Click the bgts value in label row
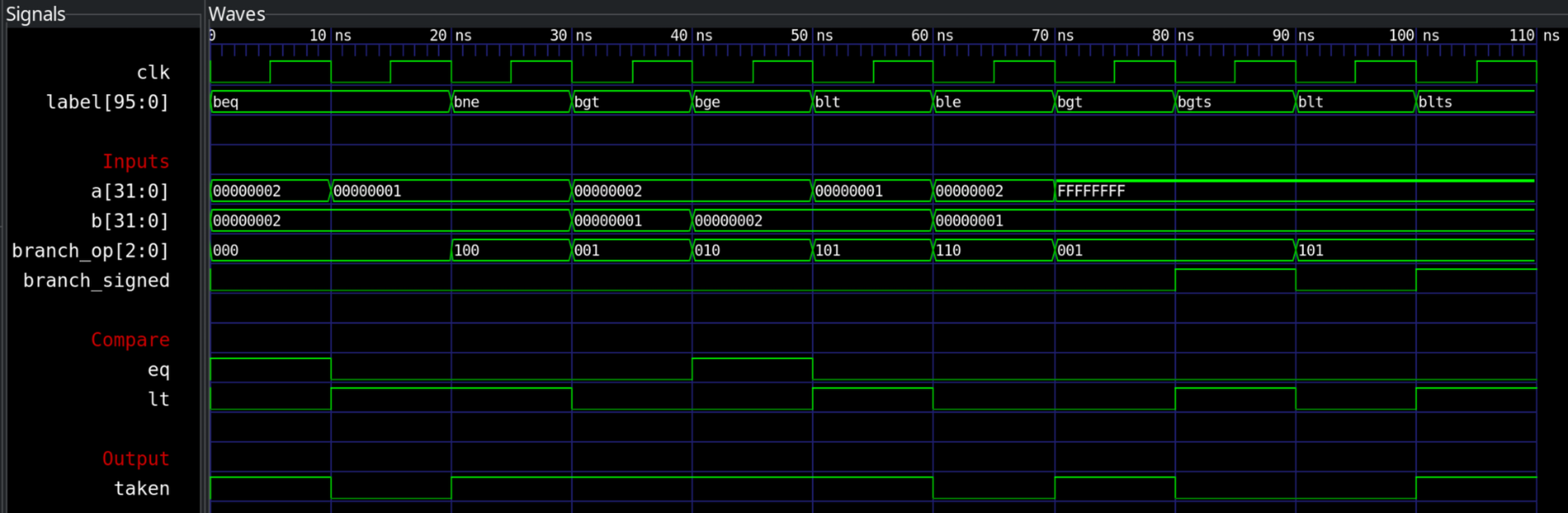Viewport: 1568px width, 513px height. tap(1195, 102)
